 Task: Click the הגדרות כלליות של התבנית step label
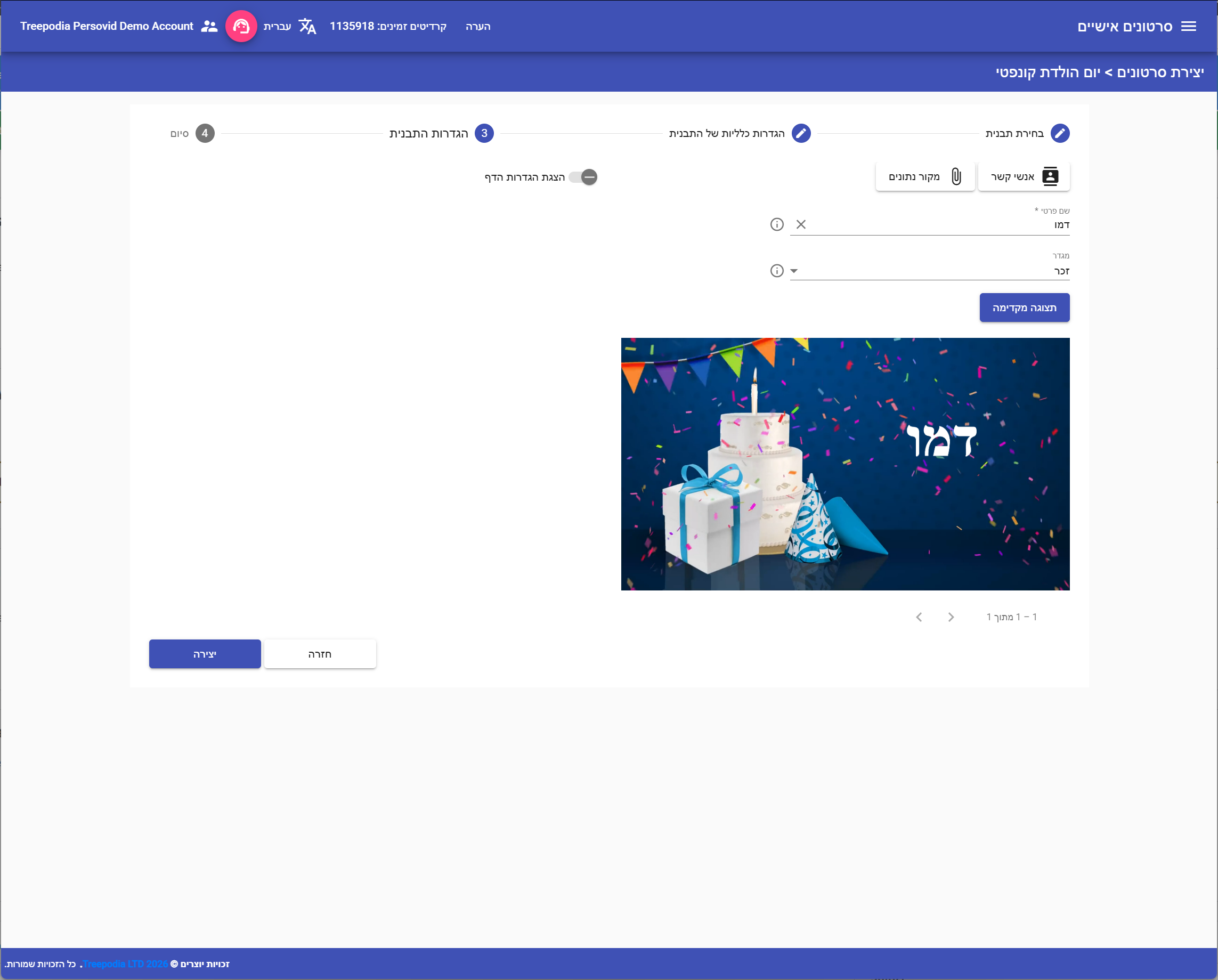click(x=727, y=133)
